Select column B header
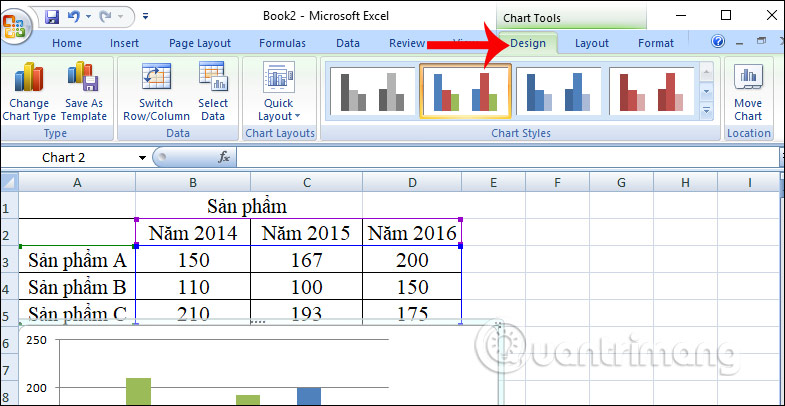Image resolution: width=785 pixels, height=406 pixels. point(193,183)
